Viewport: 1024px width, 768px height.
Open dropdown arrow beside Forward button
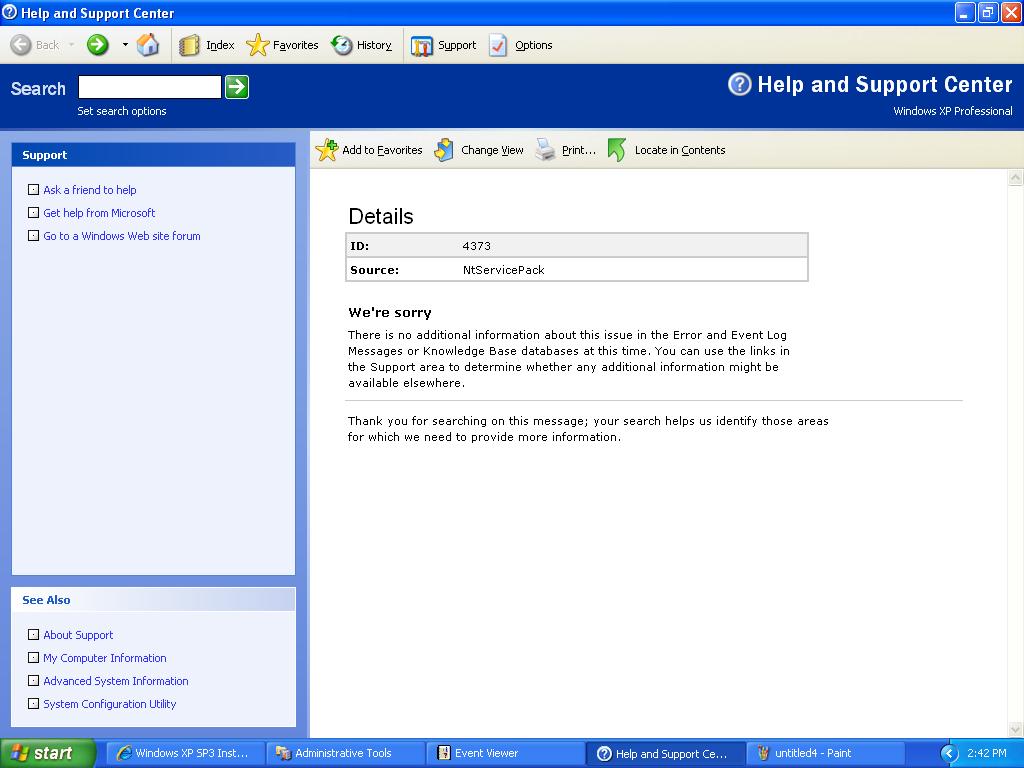(x=125, y=45)
